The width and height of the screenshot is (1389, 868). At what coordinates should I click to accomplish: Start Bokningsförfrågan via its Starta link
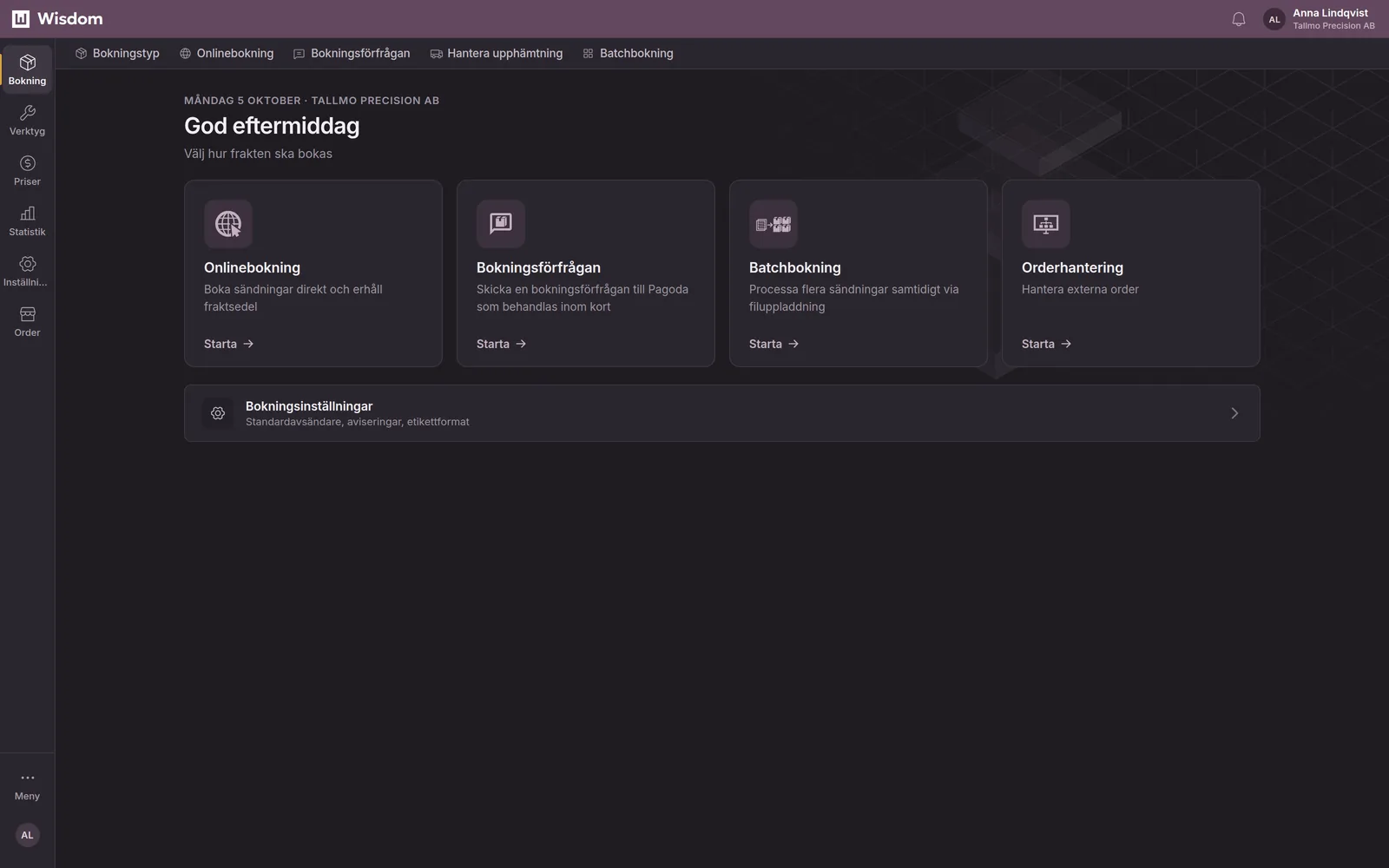(502, 344)
